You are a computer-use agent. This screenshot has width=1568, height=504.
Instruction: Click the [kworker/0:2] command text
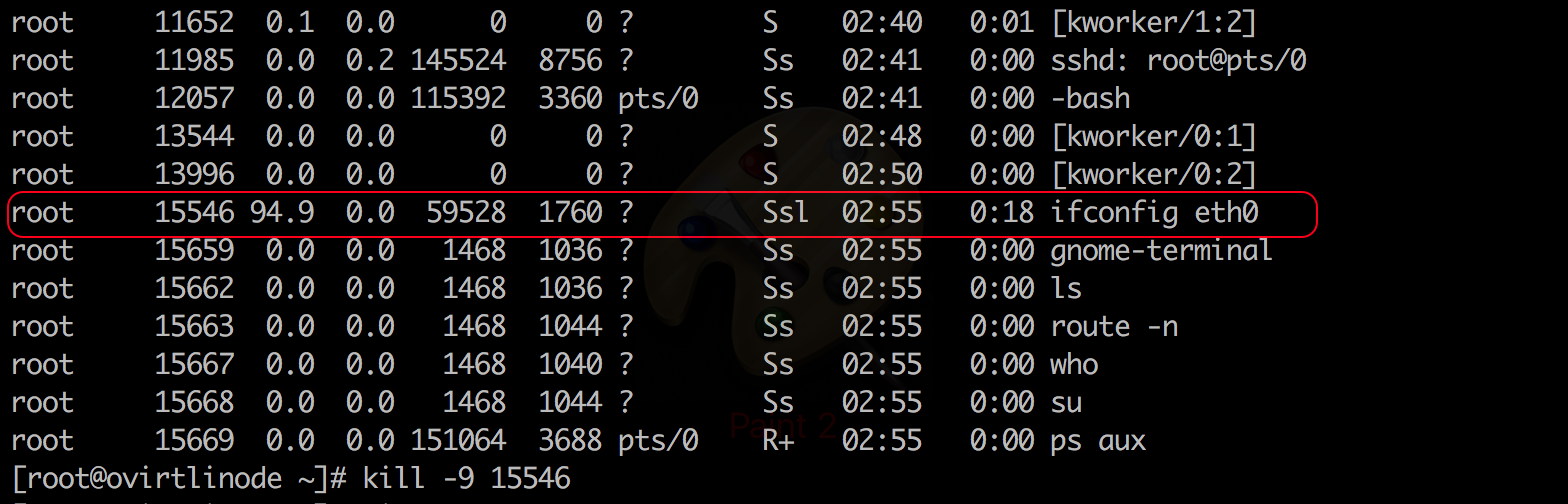[1154, 174]
